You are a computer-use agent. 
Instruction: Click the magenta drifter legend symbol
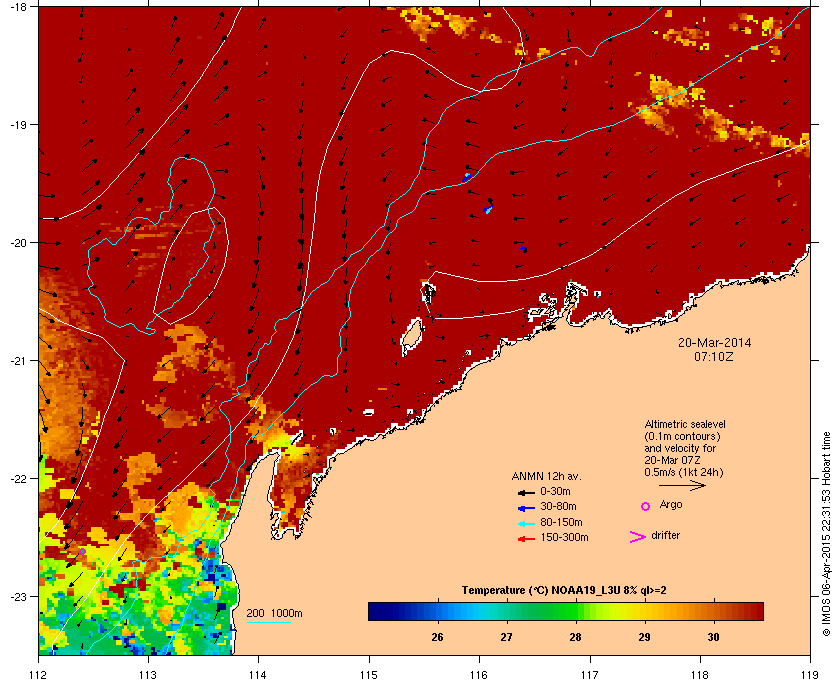point(638,537)
